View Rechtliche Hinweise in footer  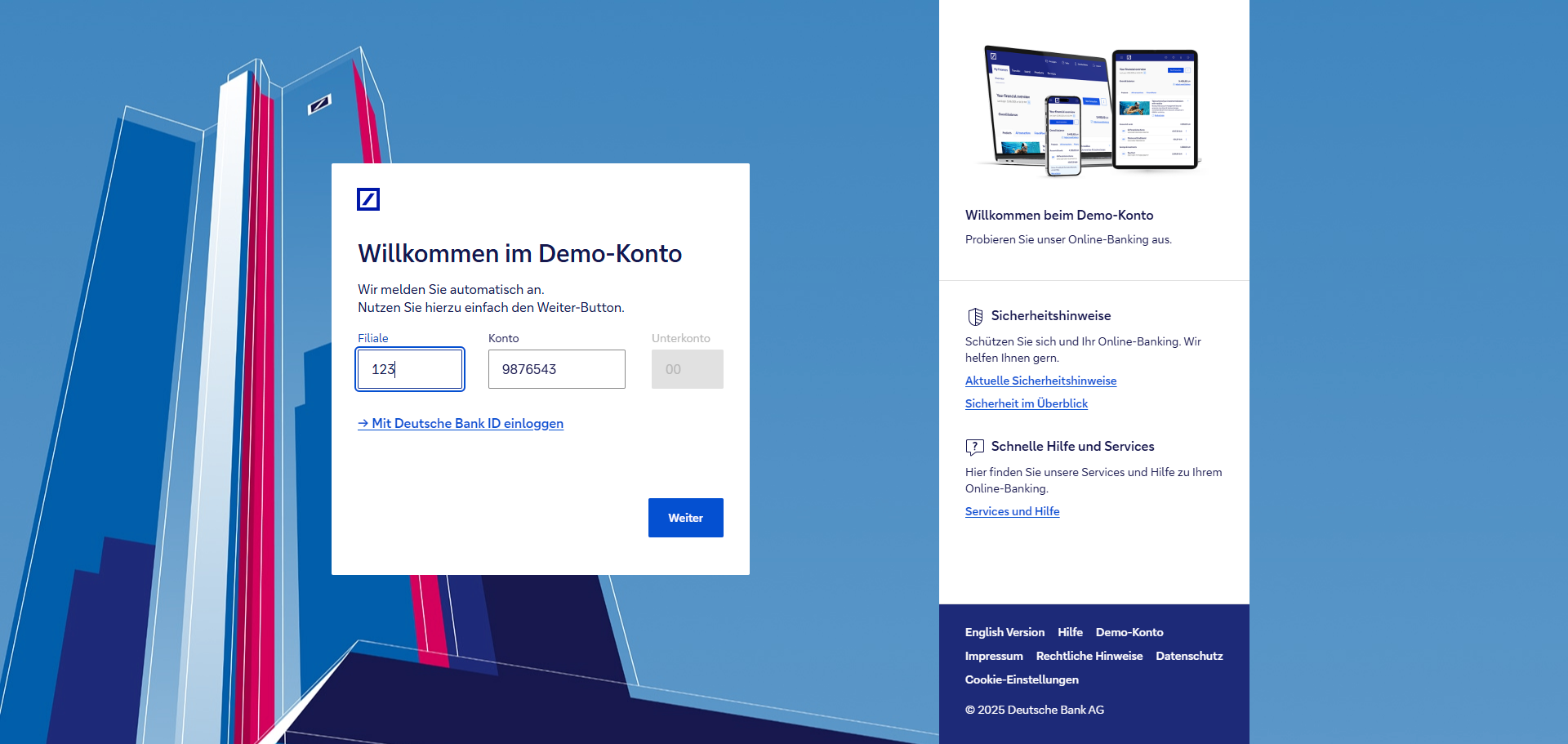1089,656
